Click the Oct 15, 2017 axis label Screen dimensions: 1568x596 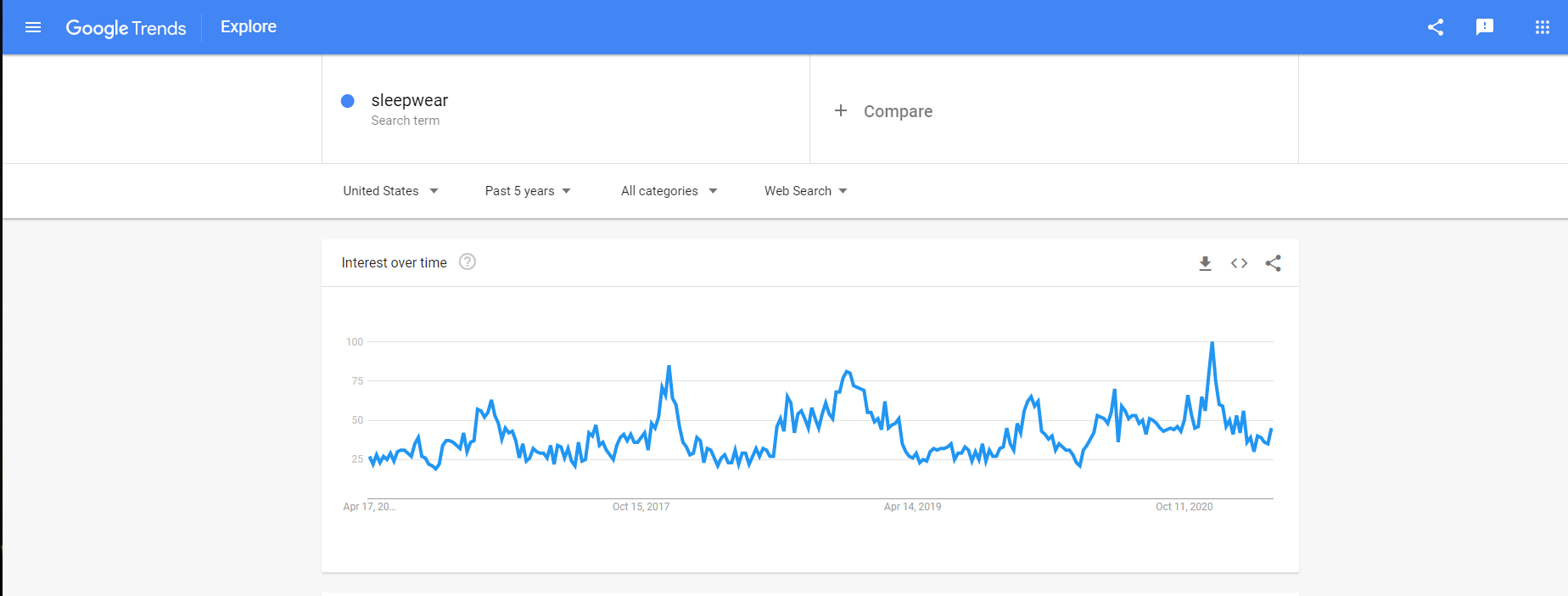coord(641,507)
